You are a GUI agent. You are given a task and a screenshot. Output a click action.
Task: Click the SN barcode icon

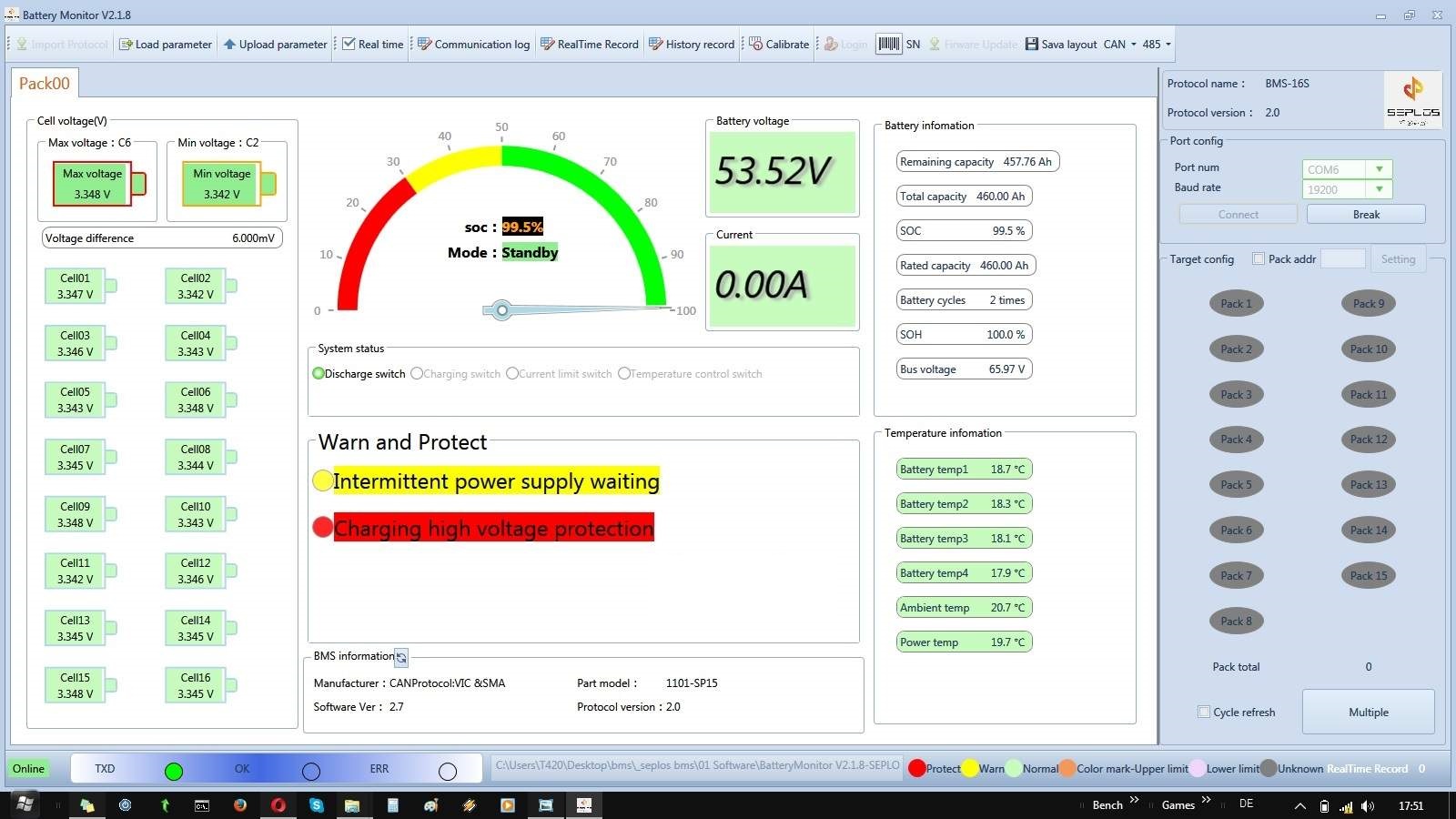tap(889, 44)
